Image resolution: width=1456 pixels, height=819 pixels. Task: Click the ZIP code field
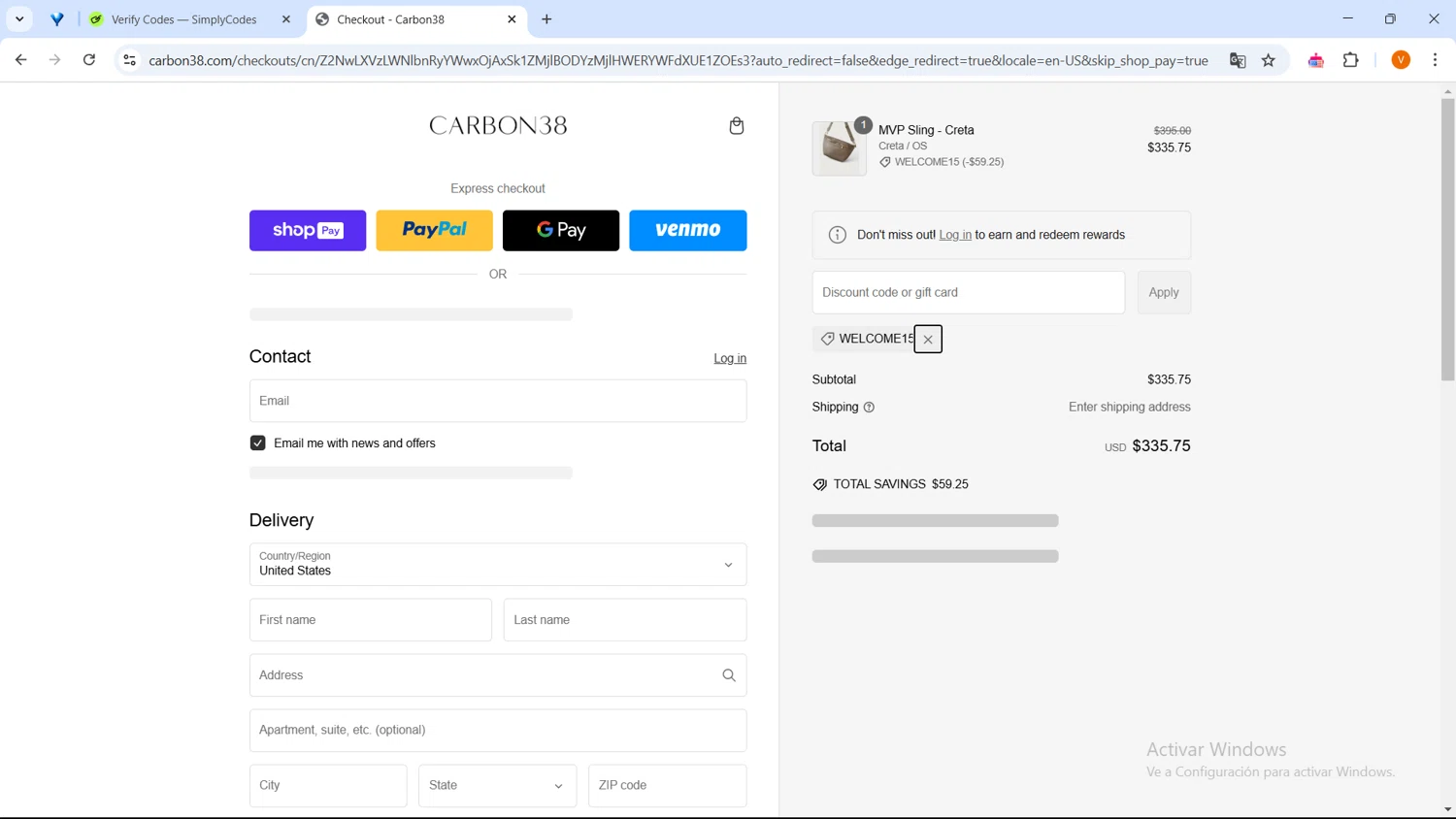coord(668,786)
